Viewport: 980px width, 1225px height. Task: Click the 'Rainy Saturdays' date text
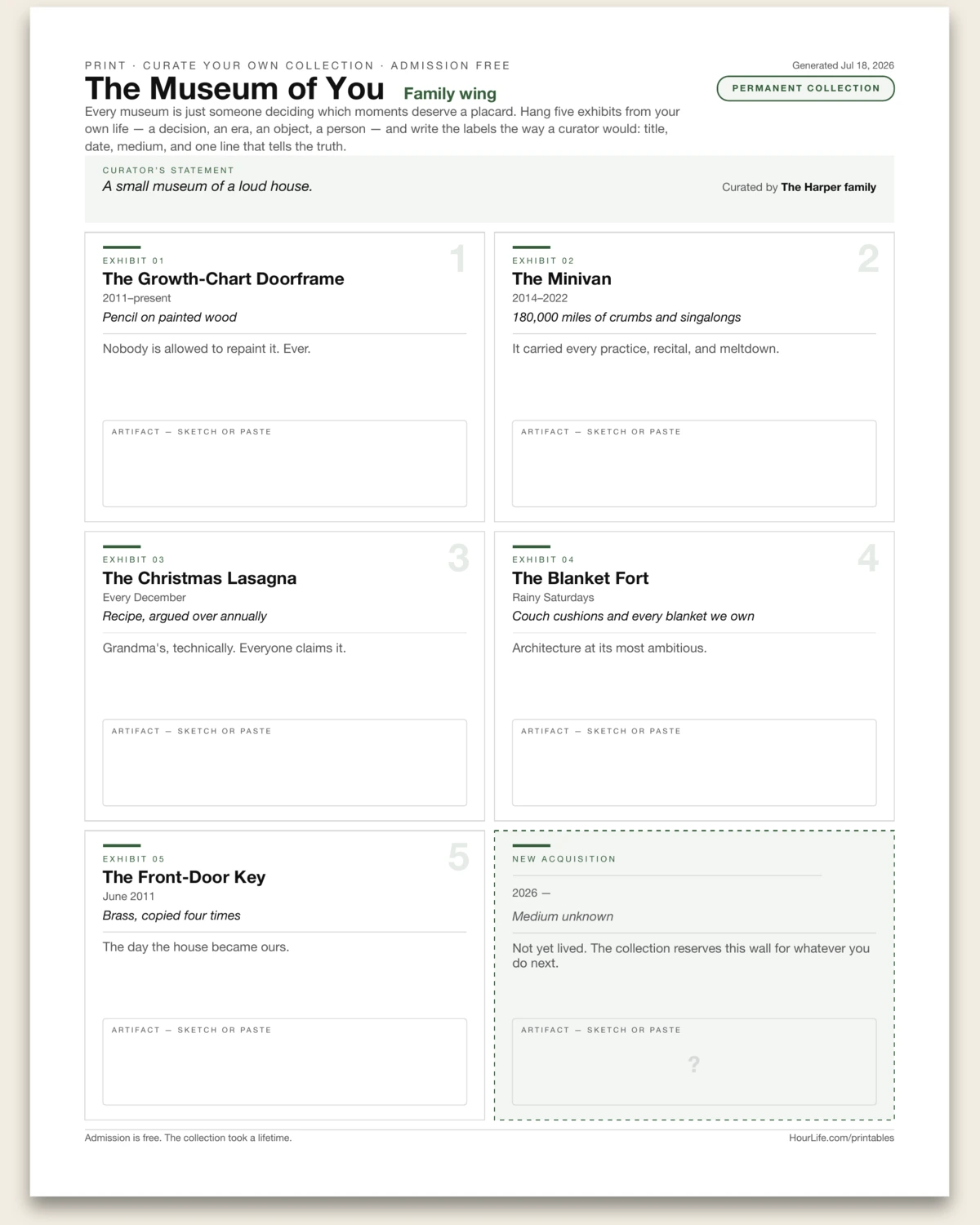coord(553,598)
